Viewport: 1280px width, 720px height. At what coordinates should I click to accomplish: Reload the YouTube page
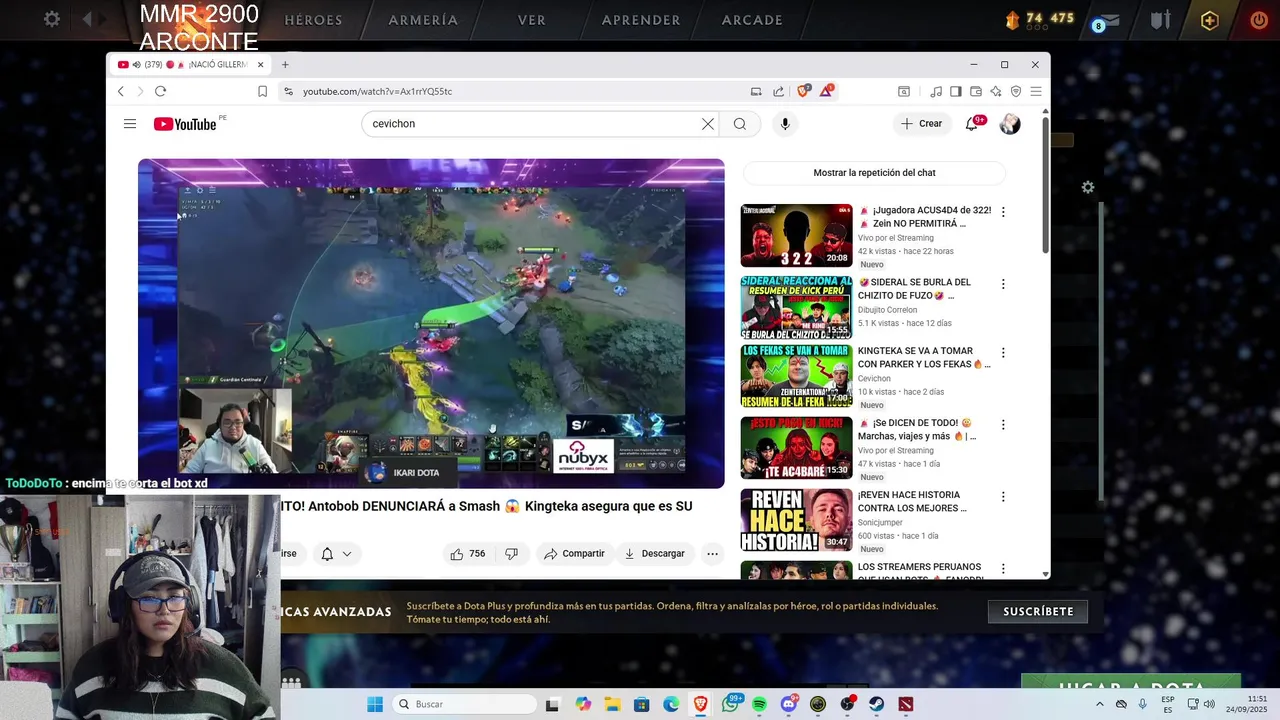click(160, 91)
